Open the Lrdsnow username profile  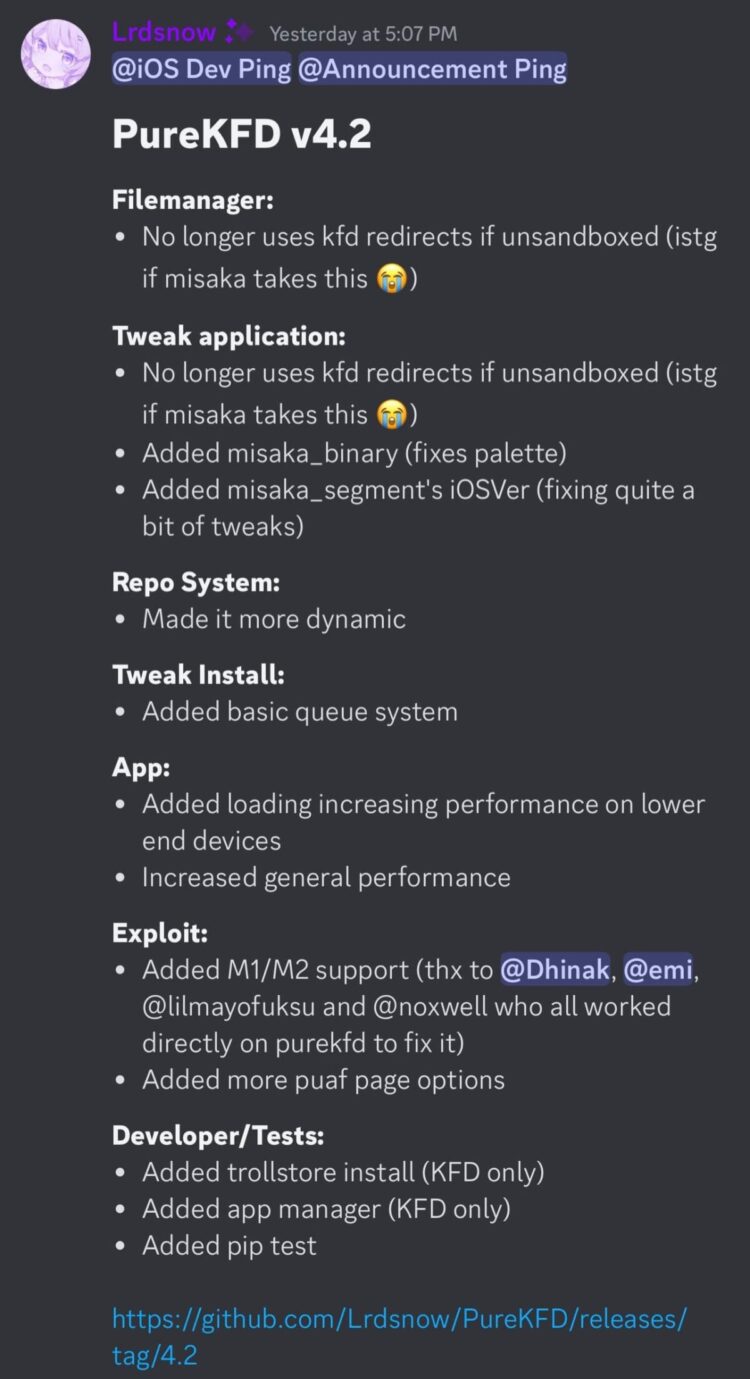point(164,33)
